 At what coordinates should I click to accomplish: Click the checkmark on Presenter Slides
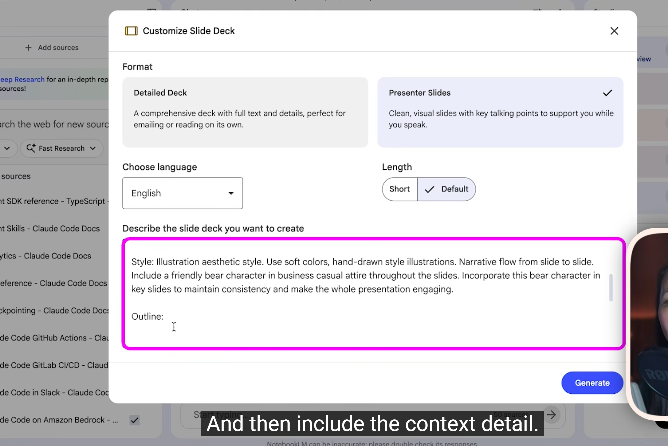pyautogui.click(x=608, y=93)
